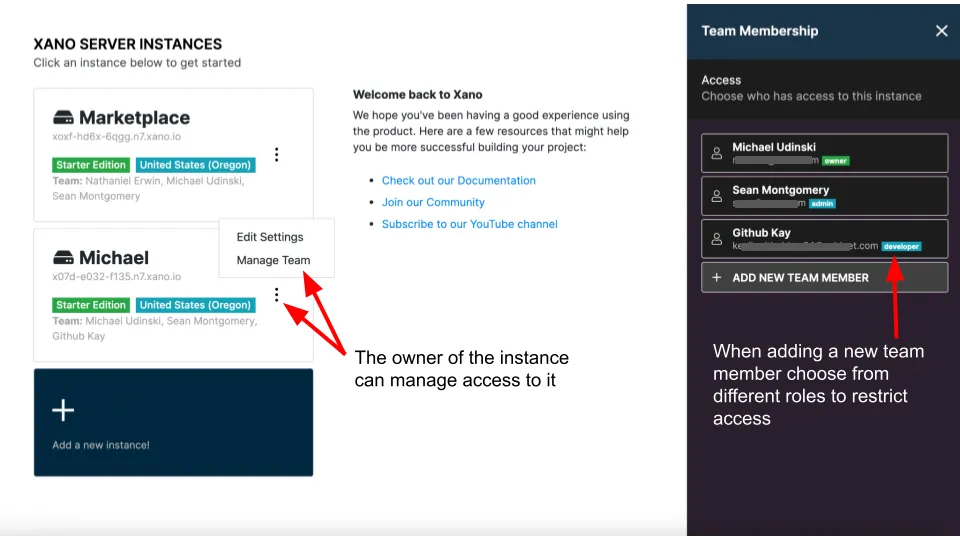Click the admin role badge

coord(822,204)
